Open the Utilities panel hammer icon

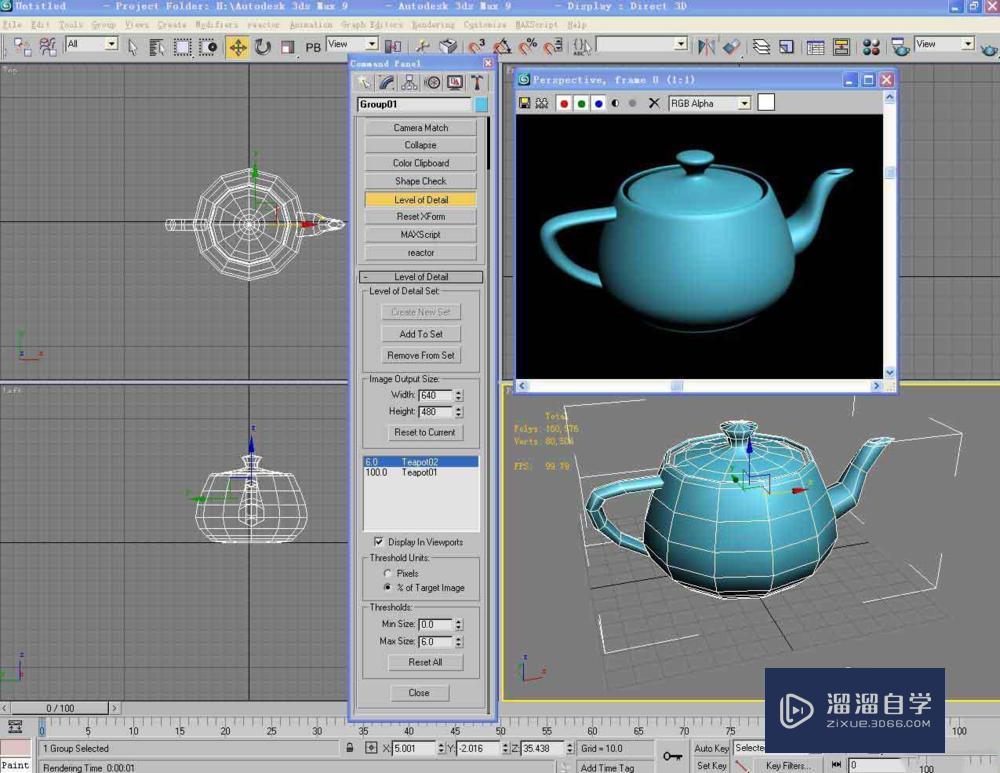point(478,82)
